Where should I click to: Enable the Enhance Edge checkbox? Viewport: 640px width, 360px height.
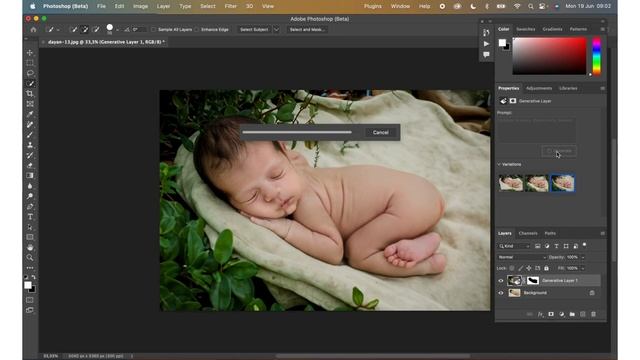(x=197, y=29)
